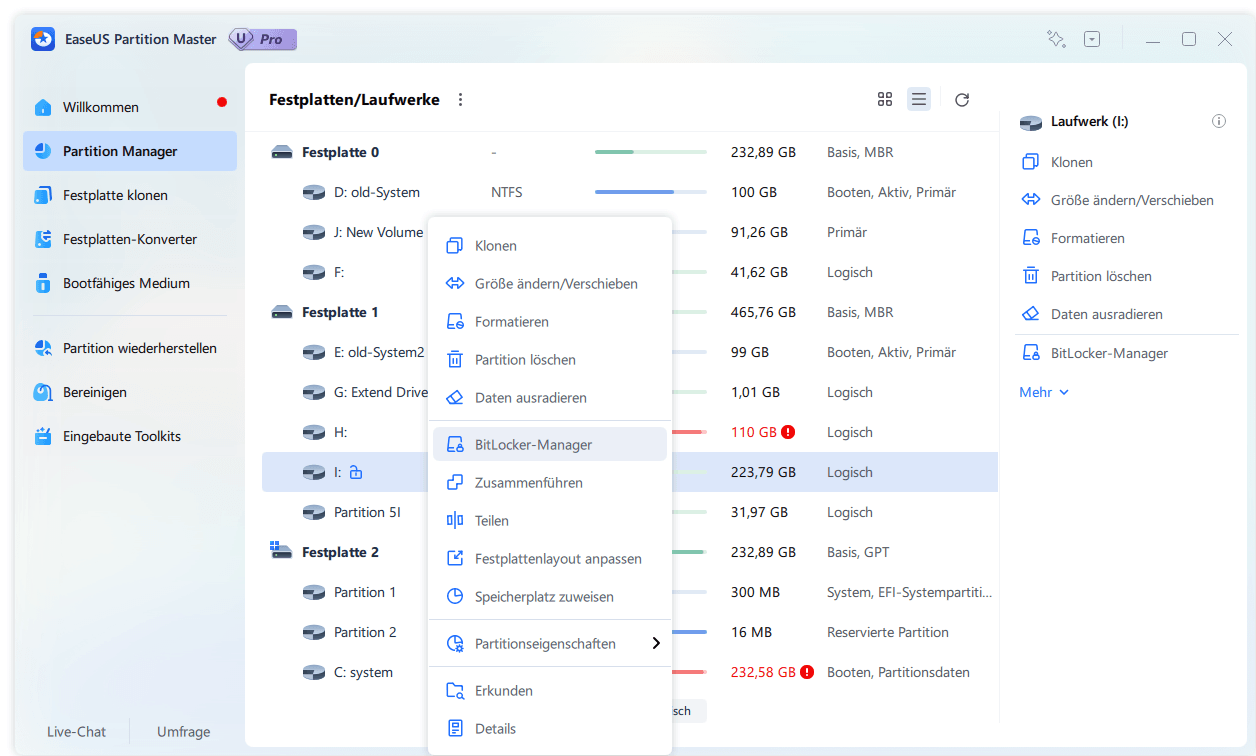Viewport: 1256px width, 756px height.
Task: Expand the Partitionseigenschaften submenu
Action: tap(550, 644)
